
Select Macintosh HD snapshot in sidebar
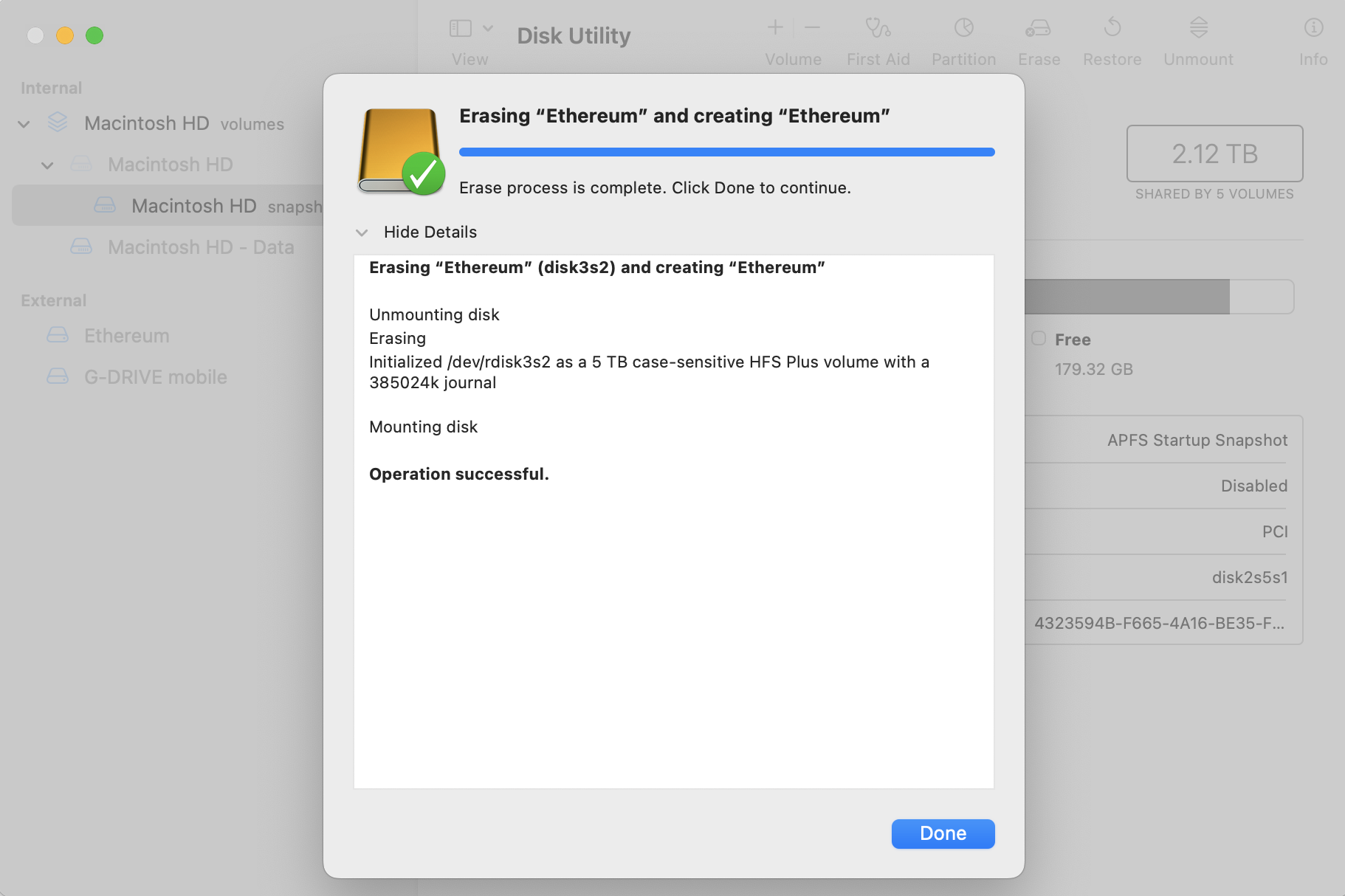tap(193, 206)
